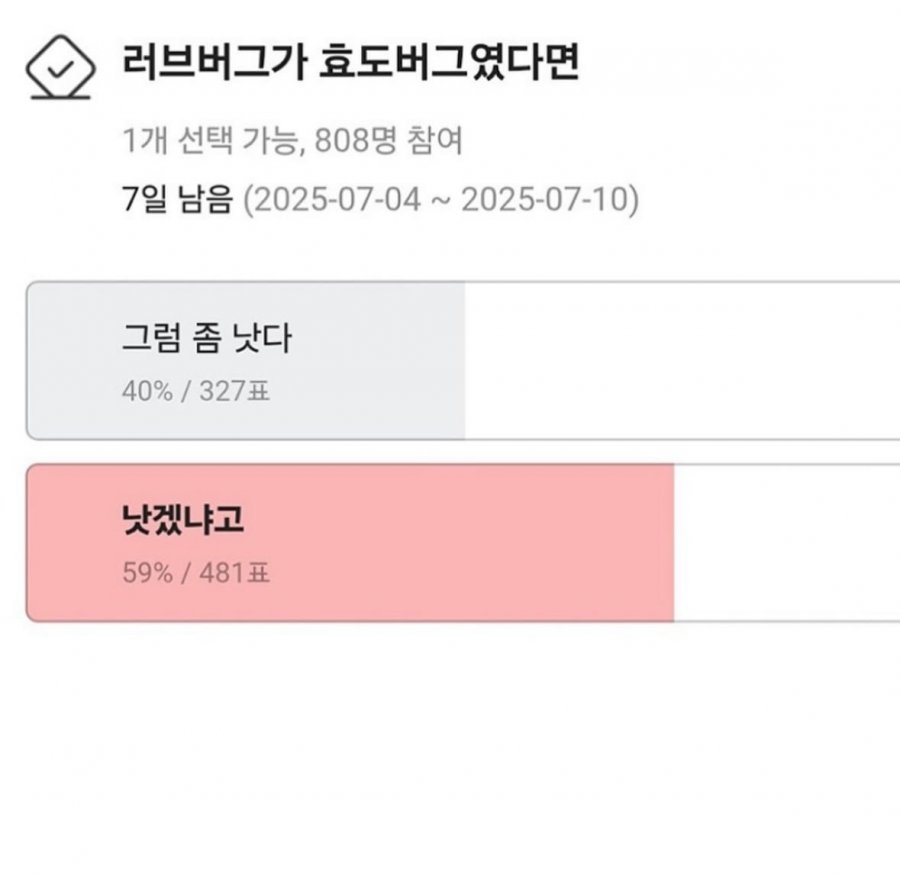
Task: Click the bold '낫겠냐고' option label text
Action: [x=183, y=519]
